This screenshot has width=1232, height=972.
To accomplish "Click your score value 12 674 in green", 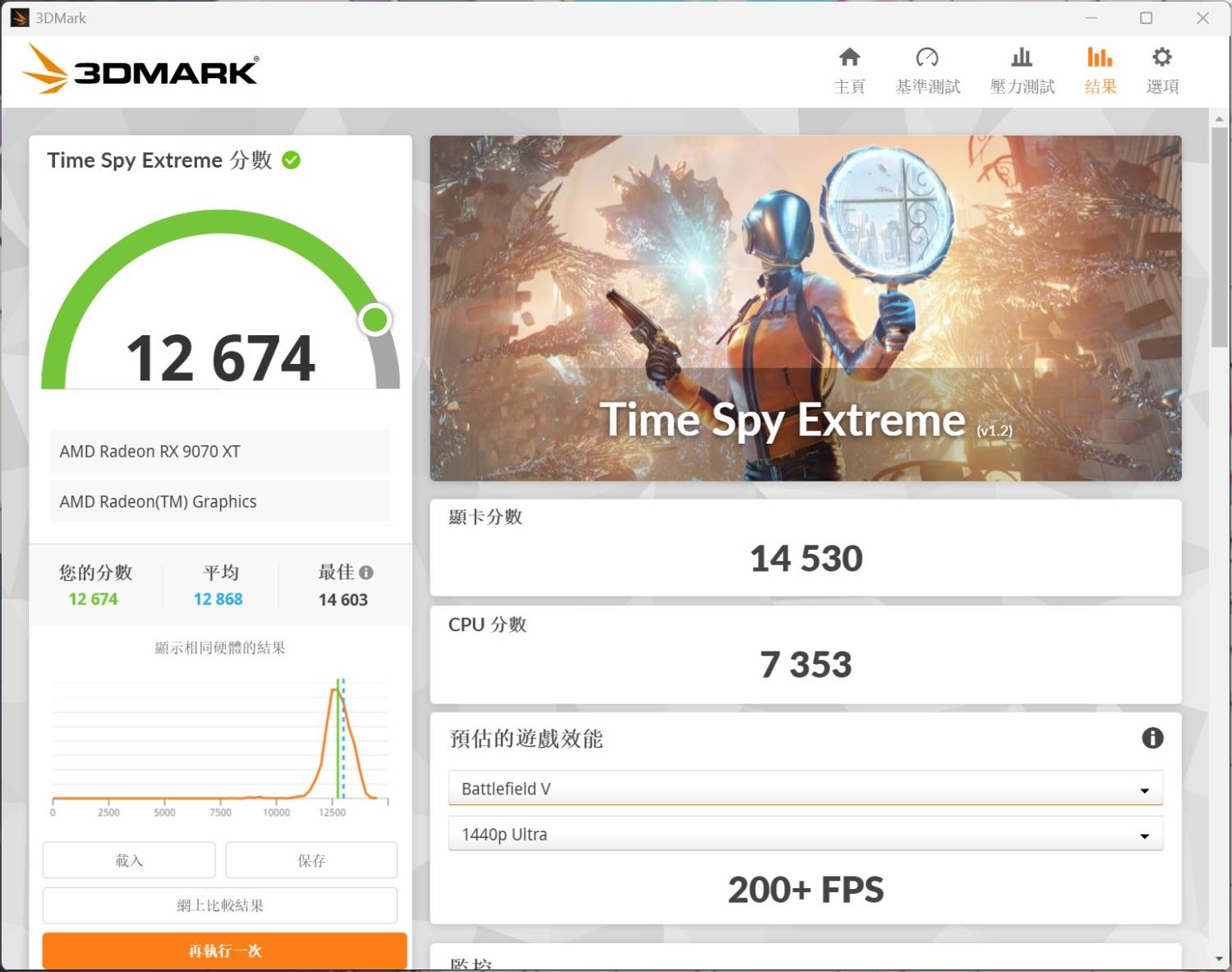I will tap(93, 599).
